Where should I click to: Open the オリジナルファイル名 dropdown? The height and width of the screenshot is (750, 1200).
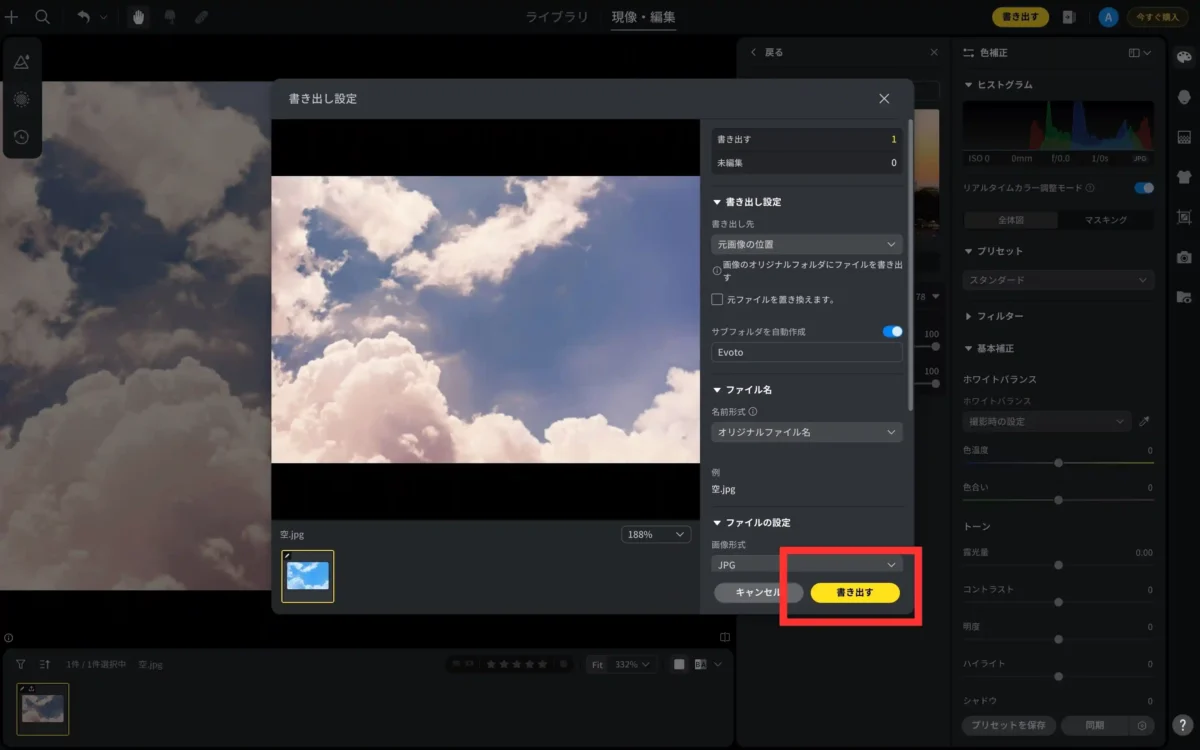coord(807,432)
